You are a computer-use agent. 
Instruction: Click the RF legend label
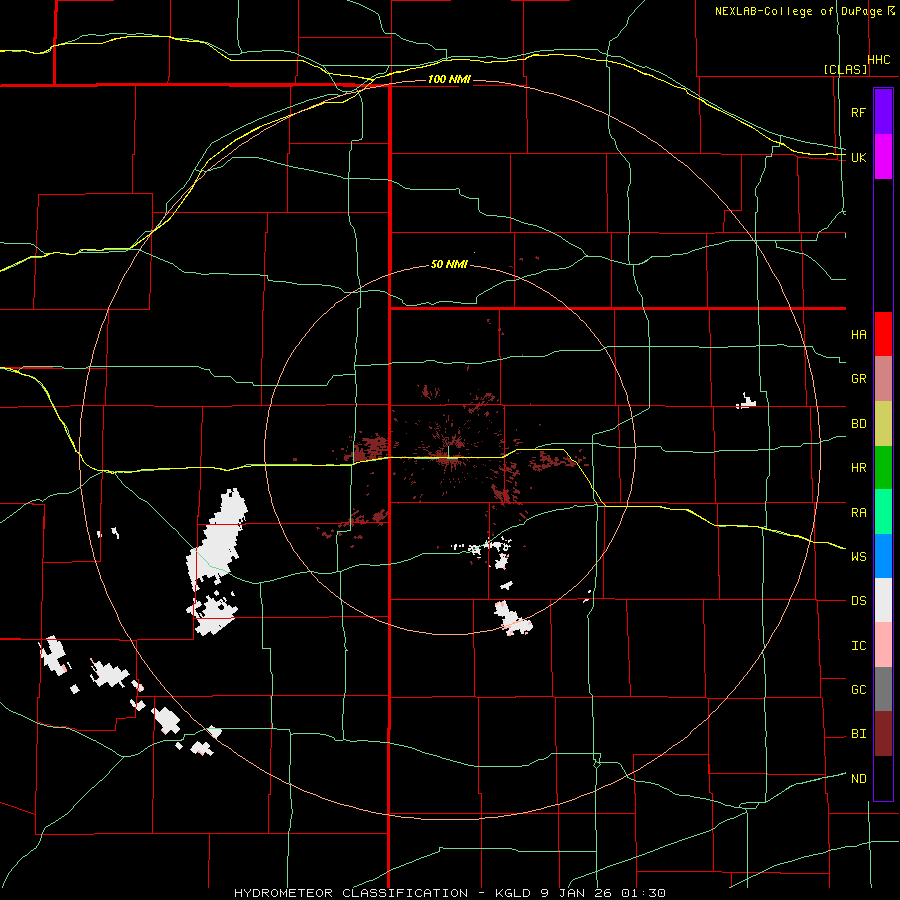pos(858,112)
